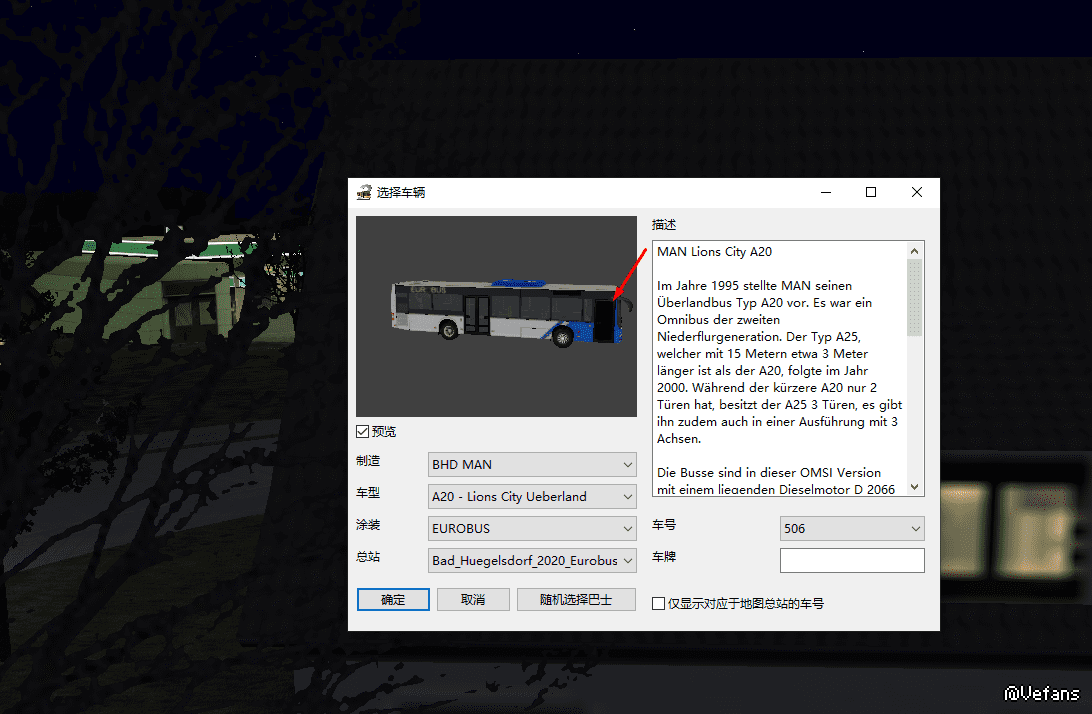
Task: Click the 选择车辆 window title text
Action: [401, 192]
